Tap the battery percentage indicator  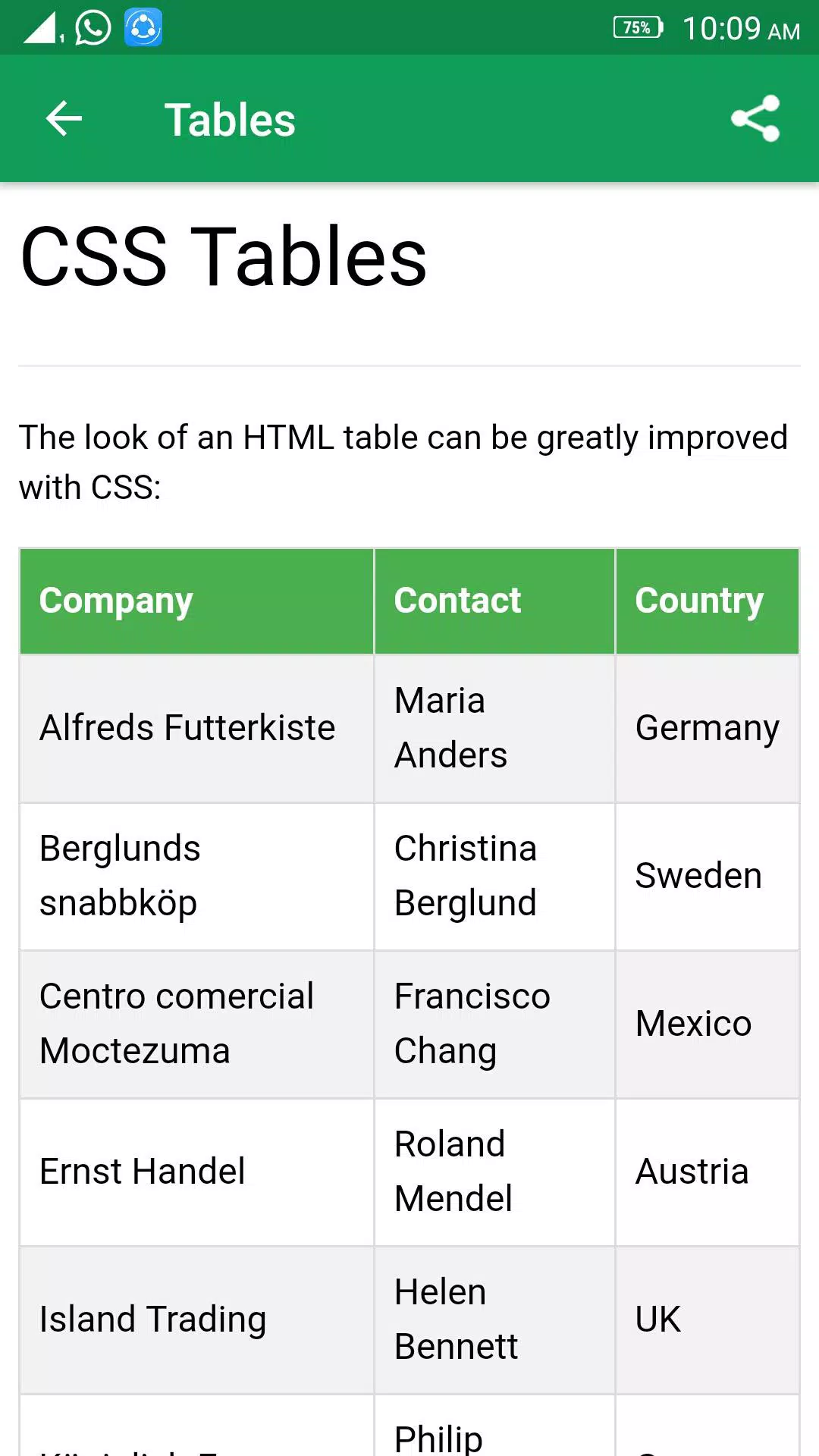tap(638, 28)
